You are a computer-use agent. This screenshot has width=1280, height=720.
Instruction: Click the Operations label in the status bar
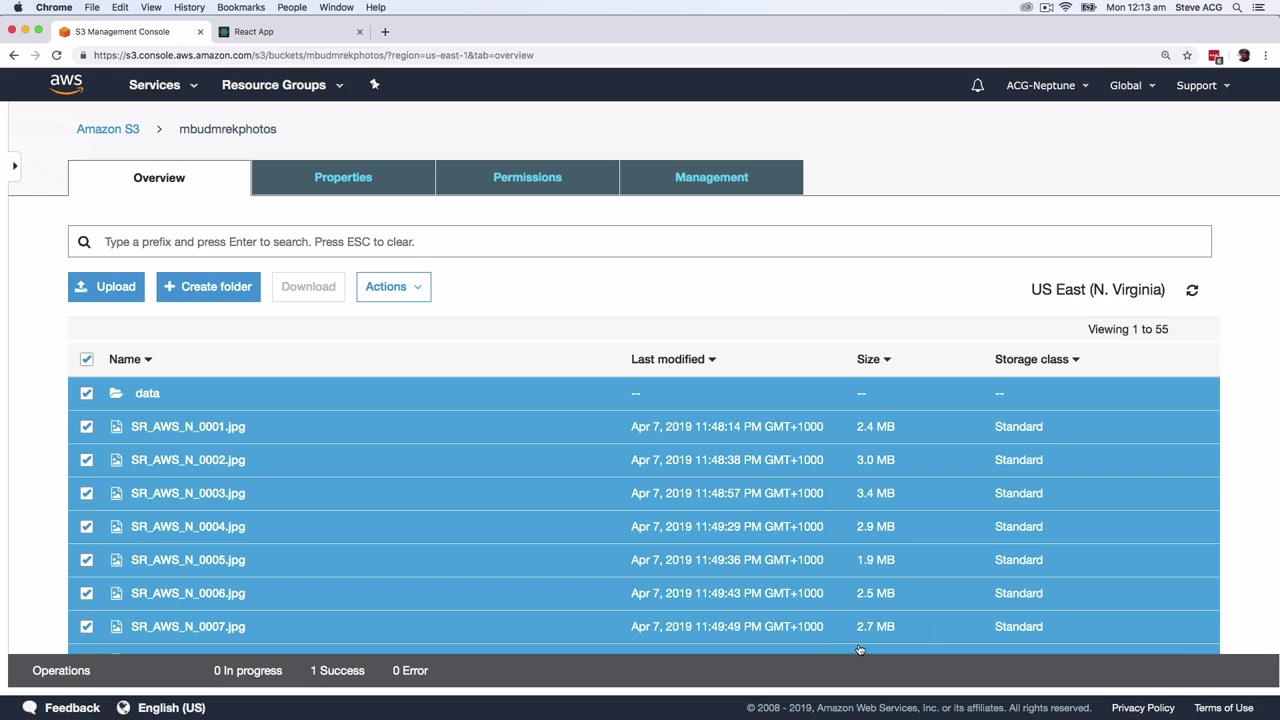(x=61, y=671)
